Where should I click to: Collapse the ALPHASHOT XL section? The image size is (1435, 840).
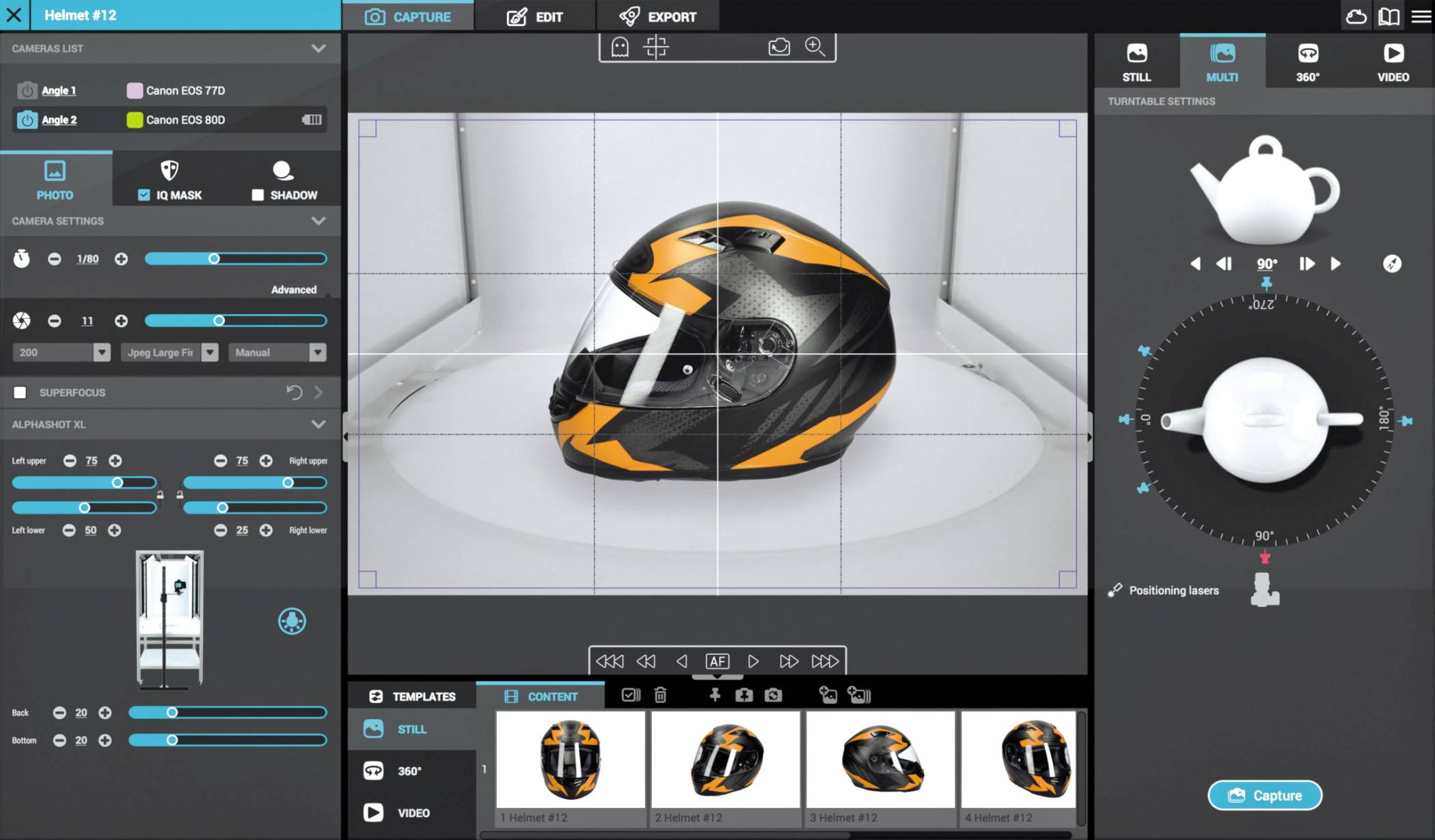click(318, 424)
